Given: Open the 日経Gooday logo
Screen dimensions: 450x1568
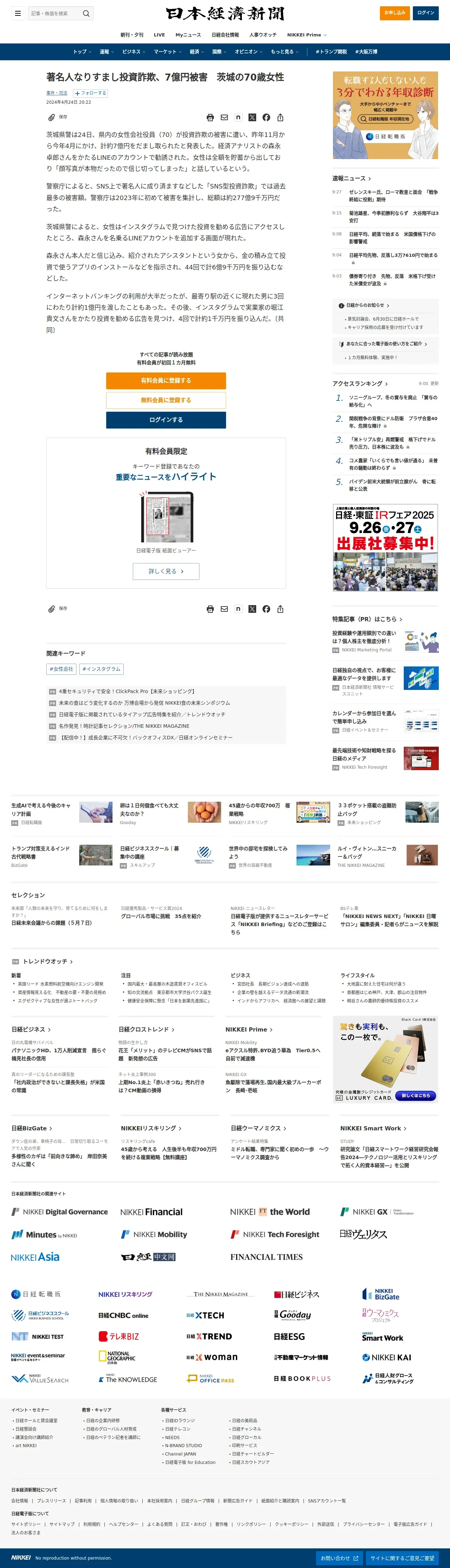Looking at the screenshot, I should point(292,1315).
